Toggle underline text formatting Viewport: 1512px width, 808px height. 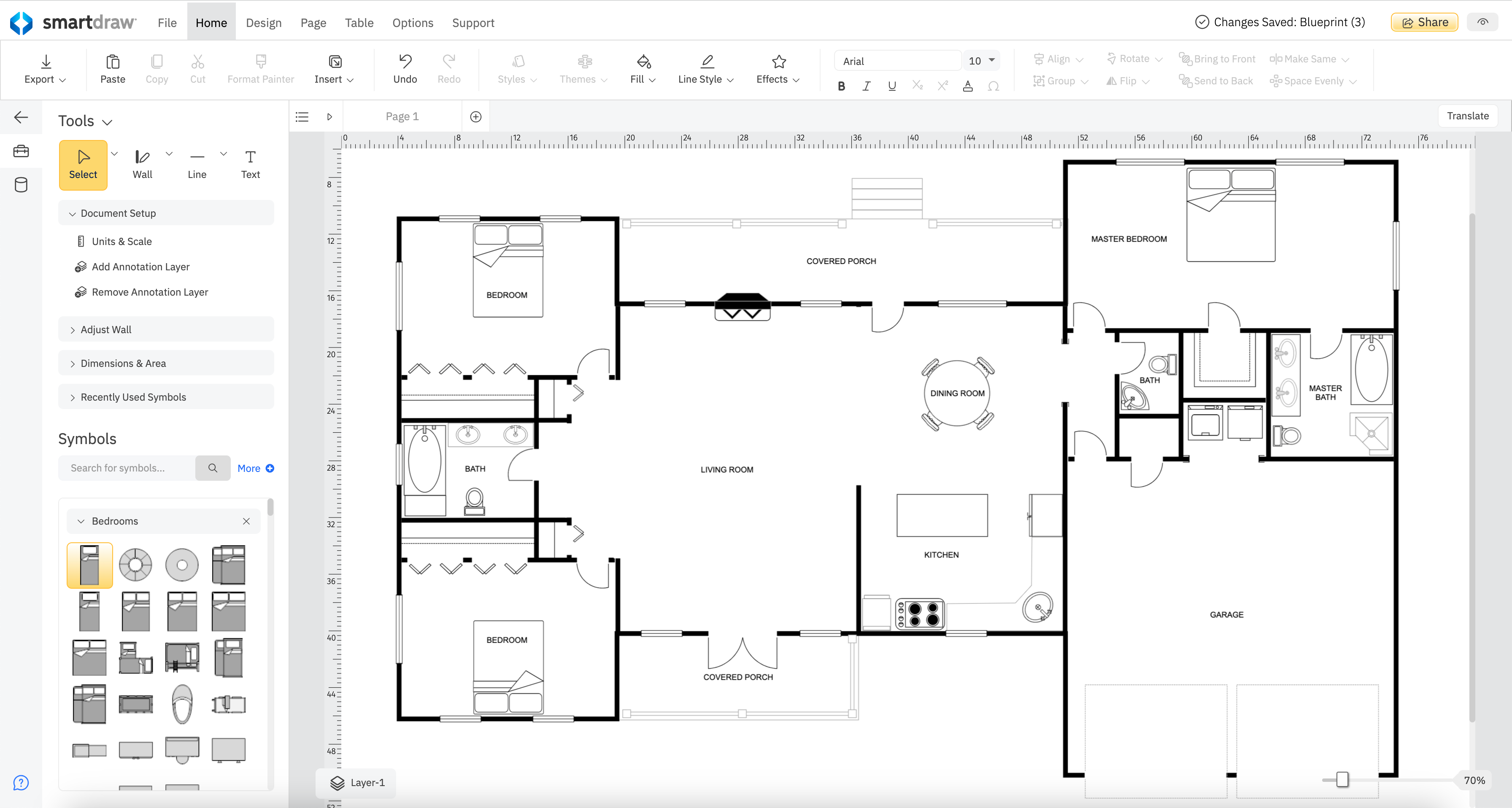[891, 86]
